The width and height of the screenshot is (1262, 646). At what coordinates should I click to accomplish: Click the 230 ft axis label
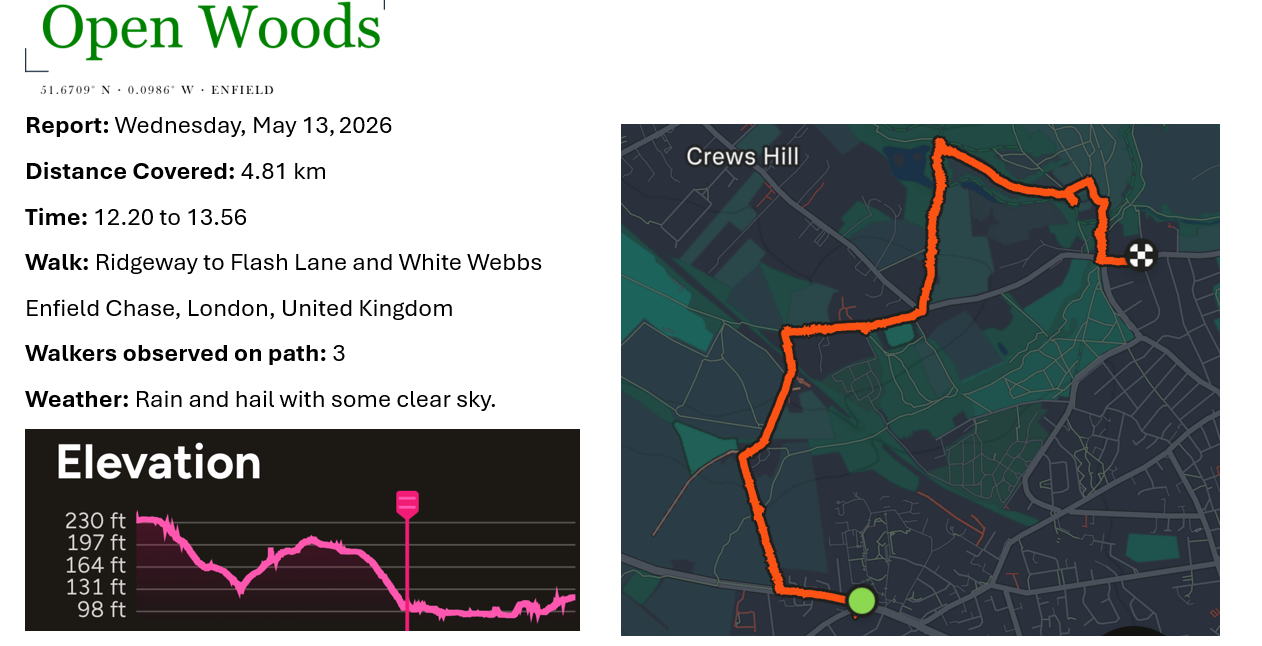tap(96, 521)
